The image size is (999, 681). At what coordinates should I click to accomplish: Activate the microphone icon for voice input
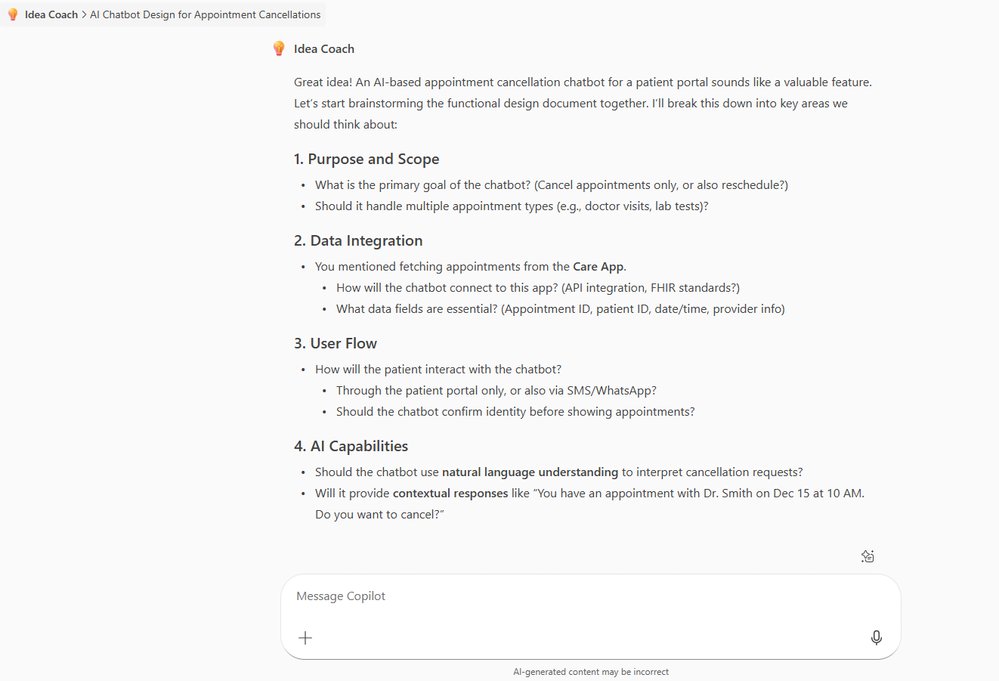pos(876,637)
